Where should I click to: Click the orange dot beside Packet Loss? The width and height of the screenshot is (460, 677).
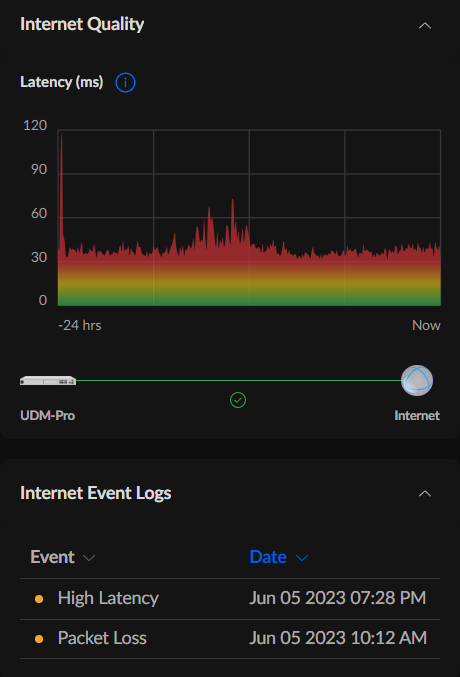pos(39,639)
